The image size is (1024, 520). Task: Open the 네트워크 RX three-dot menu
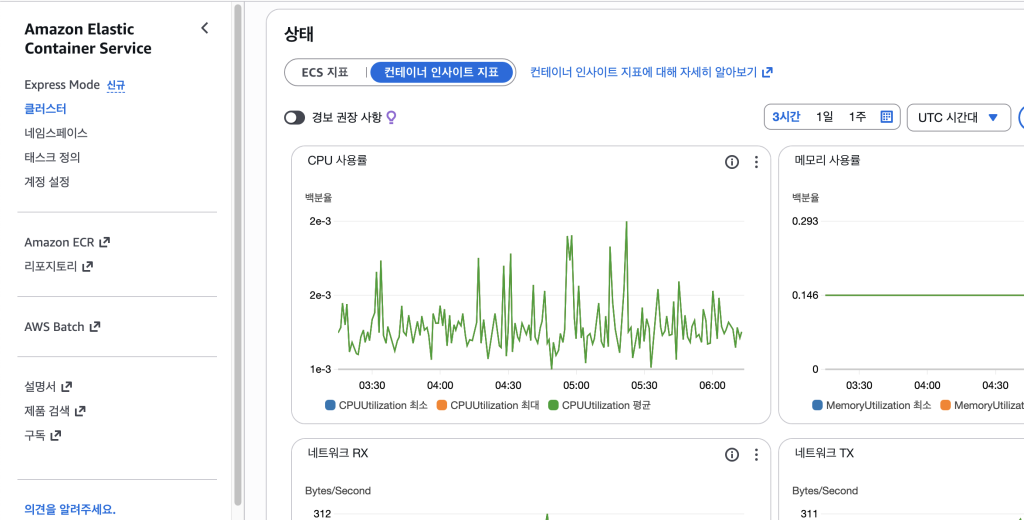pos(756,454)
